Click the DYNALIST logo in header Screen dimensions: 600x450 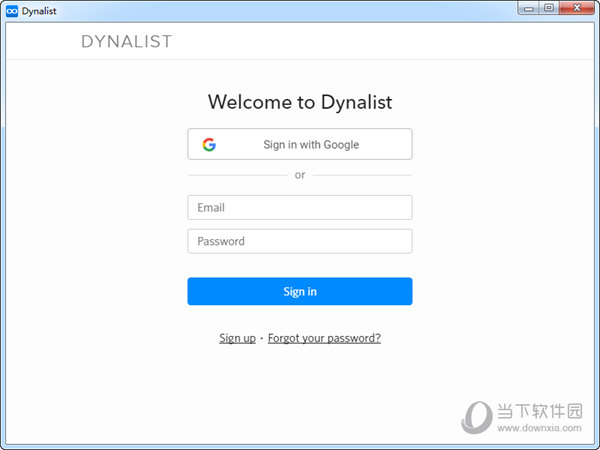tap(127, 41)
